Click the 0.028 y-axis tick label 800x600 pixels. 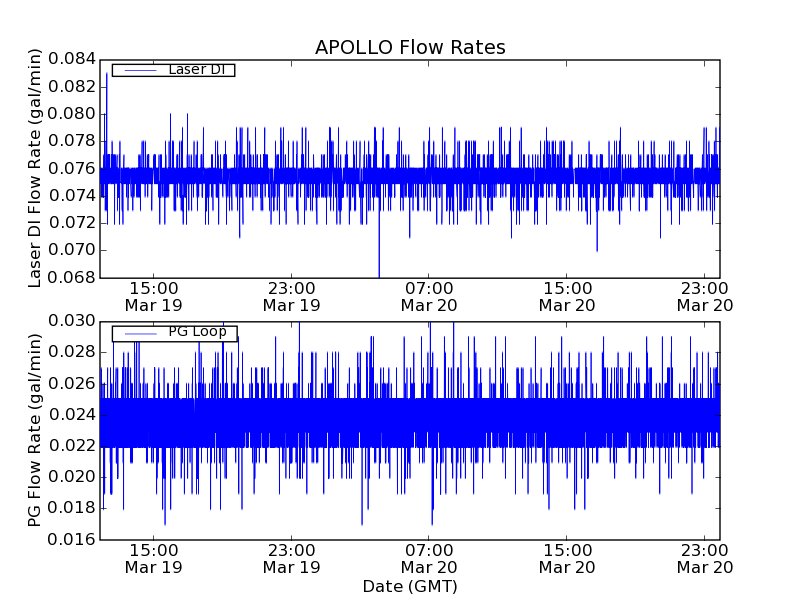point(72,352)
